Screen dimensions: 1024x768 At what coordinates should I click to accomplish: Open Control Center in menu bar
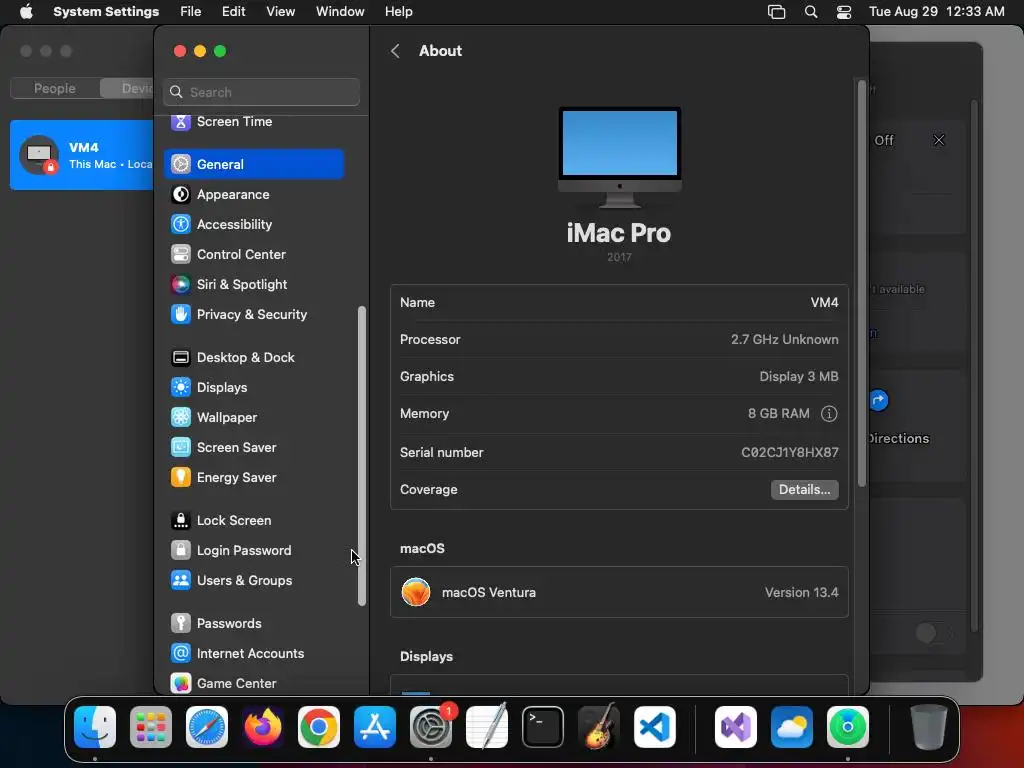pyautogui.click(x=844, y=12)
